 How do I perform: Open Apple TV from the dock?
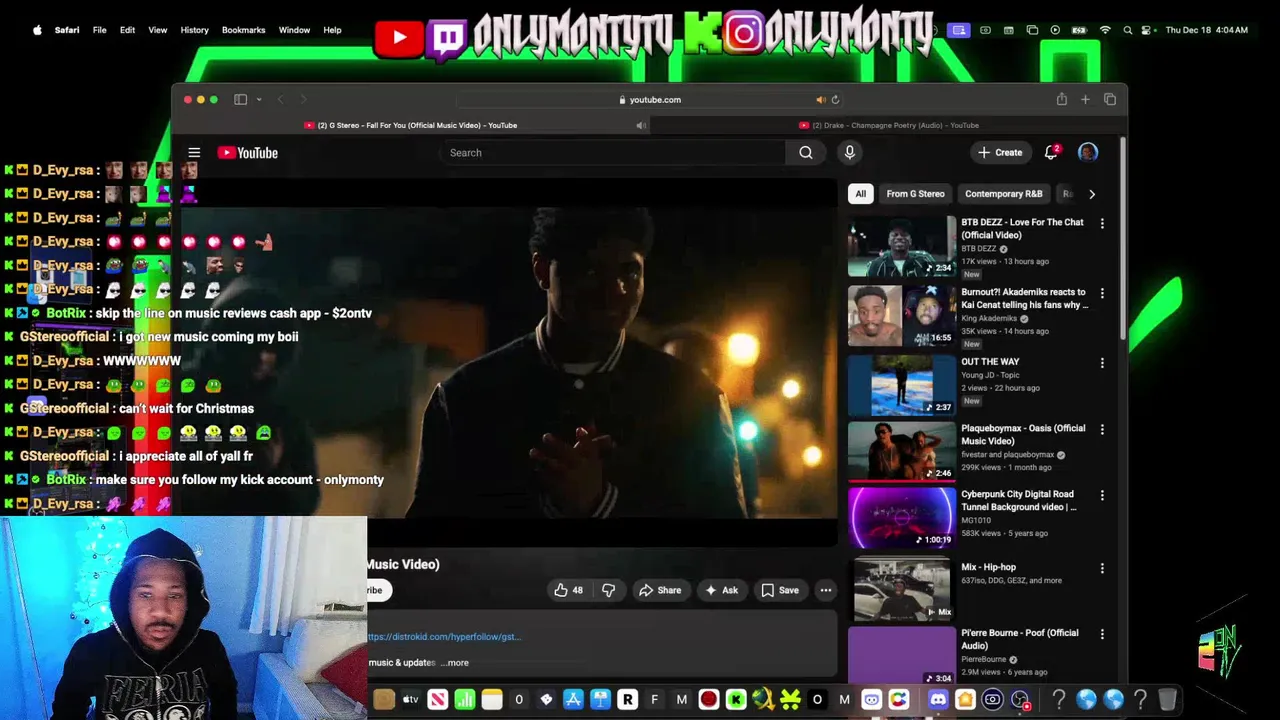tap(410, 700)
